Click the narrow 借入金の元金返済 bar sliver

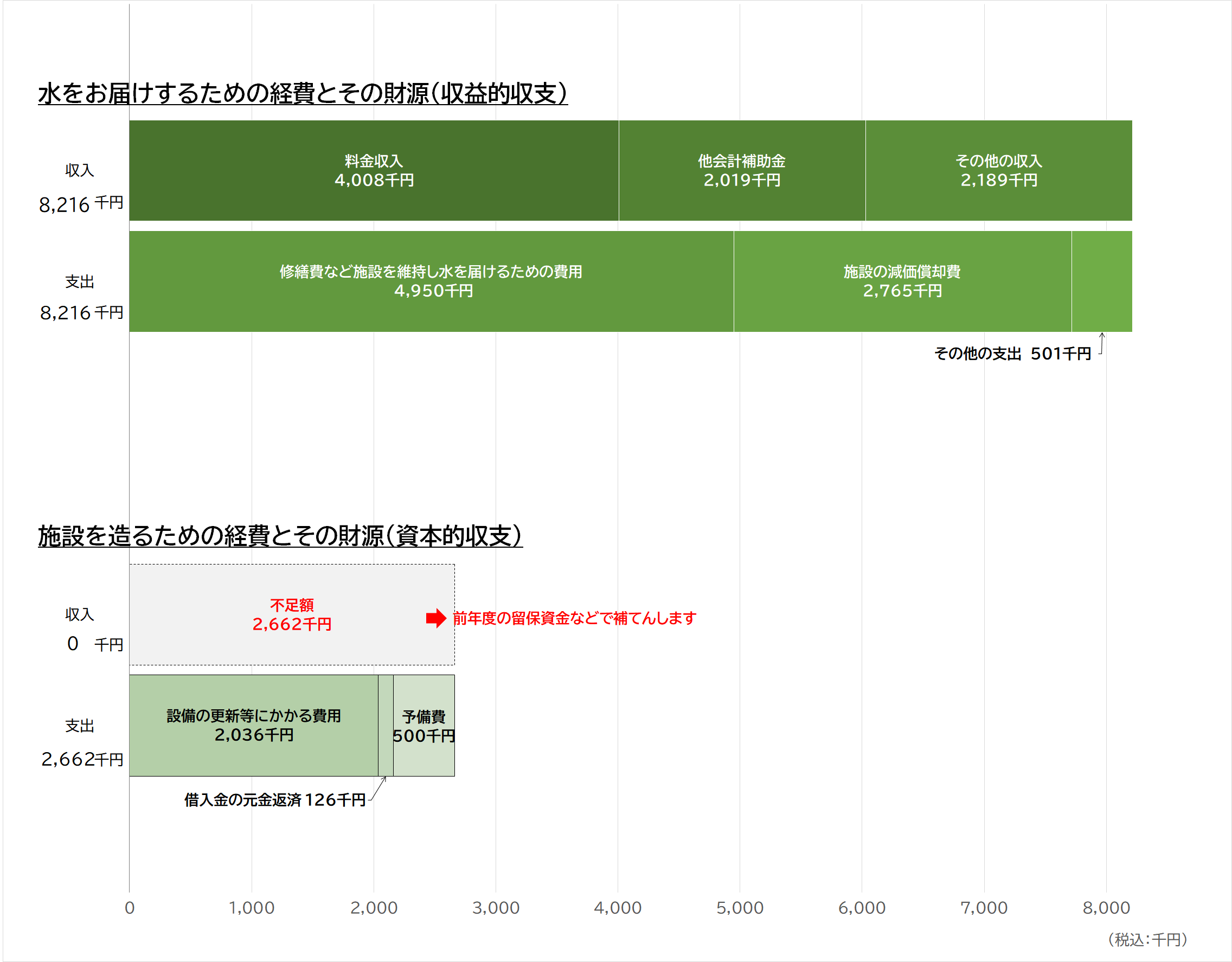386,725
